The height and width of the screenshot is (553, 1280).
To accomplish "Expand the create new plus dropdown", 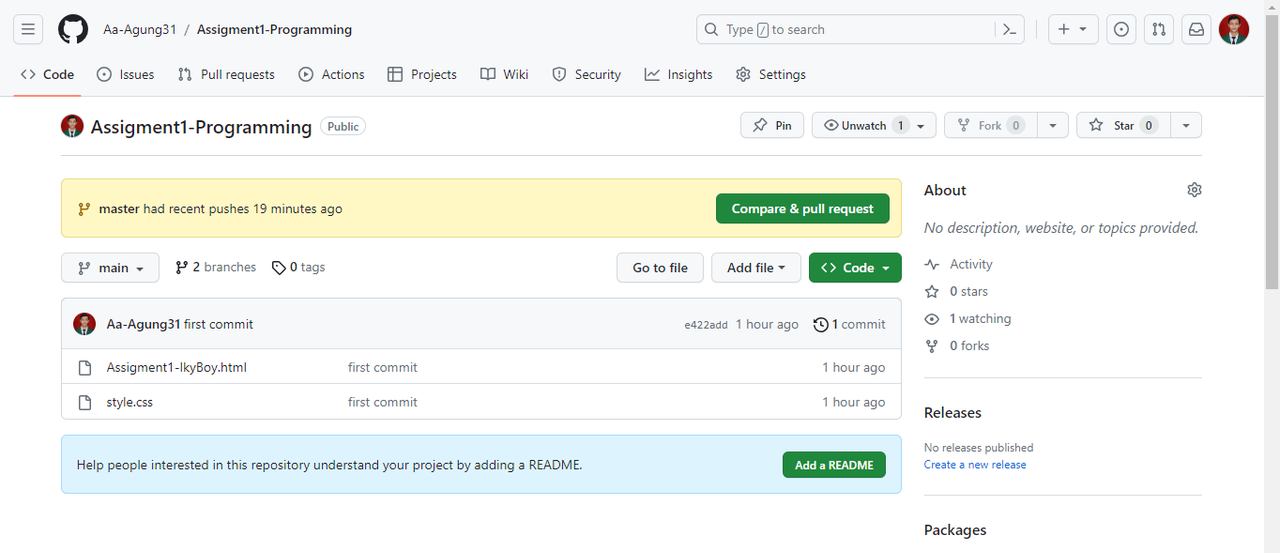I will click(x=1073, y=29).
